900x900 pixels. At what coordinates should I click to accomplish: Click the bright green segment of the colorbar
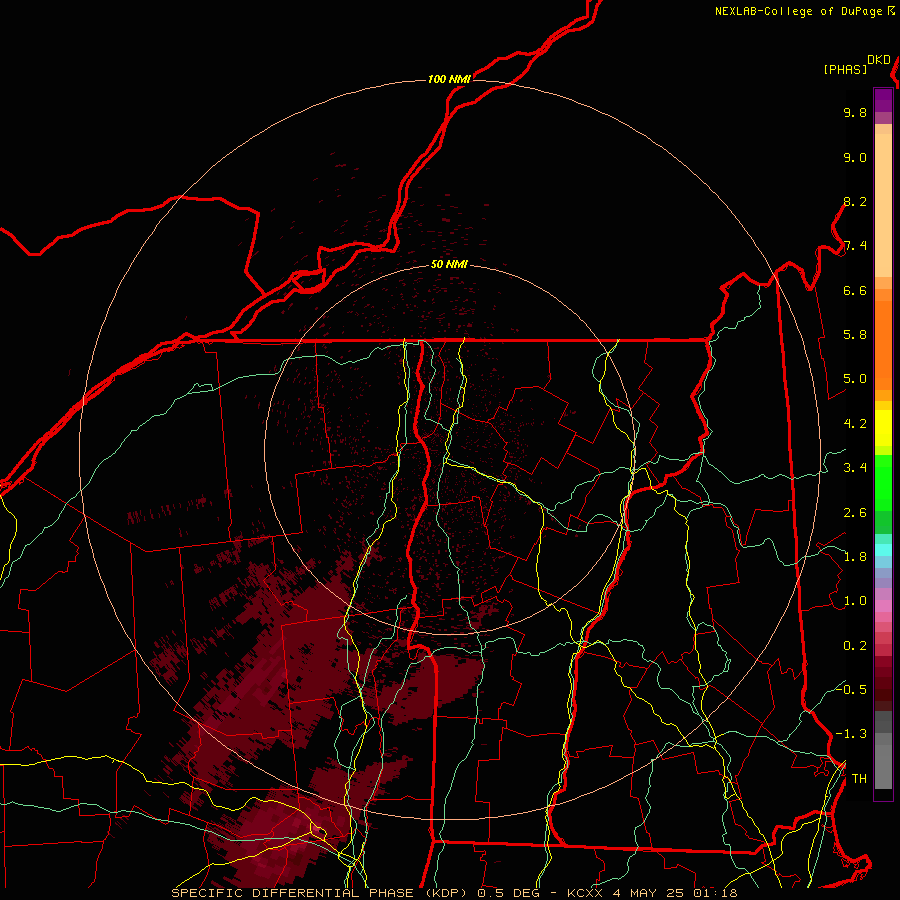(883, 482)
